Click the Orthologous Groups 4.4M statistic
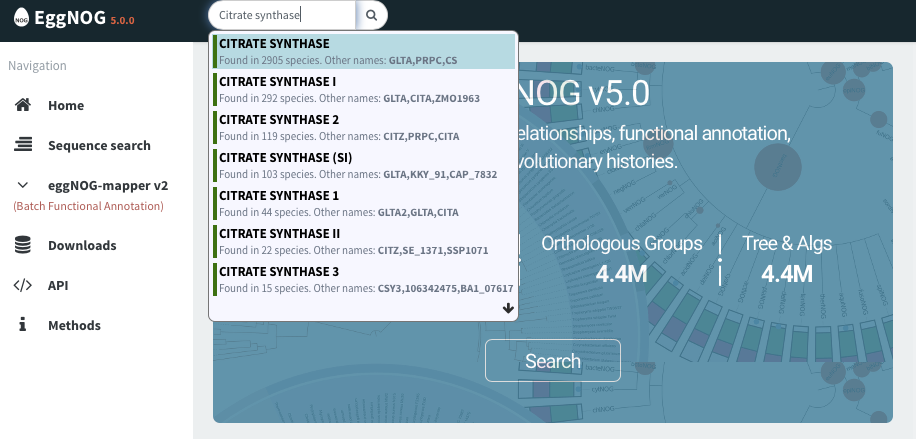The image size is (916, 439). 622,259
